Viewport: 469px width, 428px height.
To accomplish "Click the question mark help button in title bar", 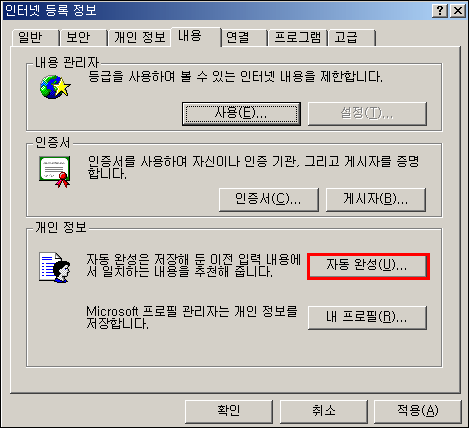I will tap(440, 11).
